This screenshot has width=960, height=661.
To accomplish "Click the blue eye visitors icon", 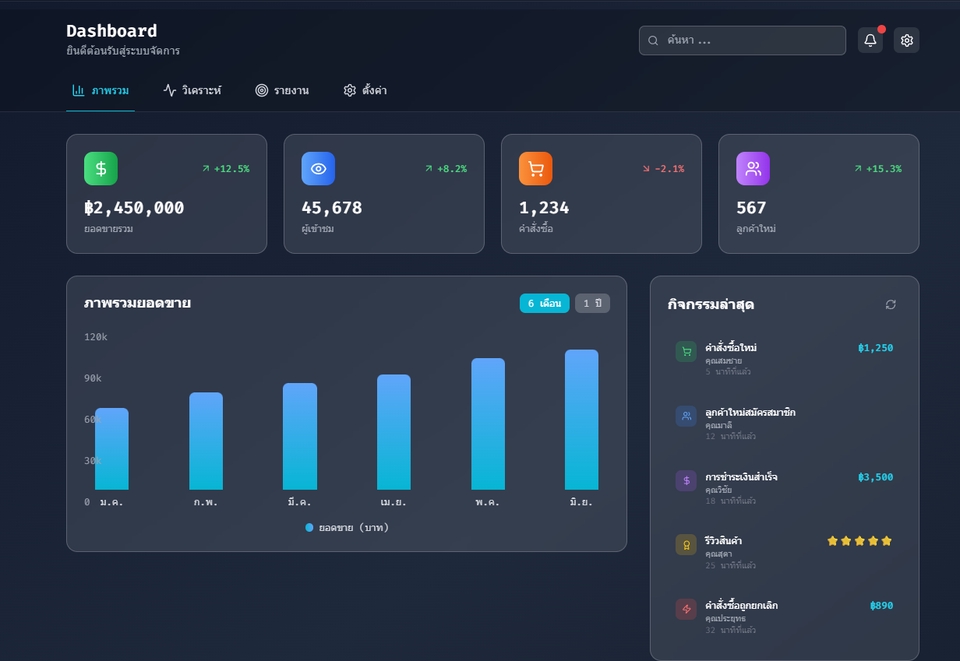I will coord(318,169).
